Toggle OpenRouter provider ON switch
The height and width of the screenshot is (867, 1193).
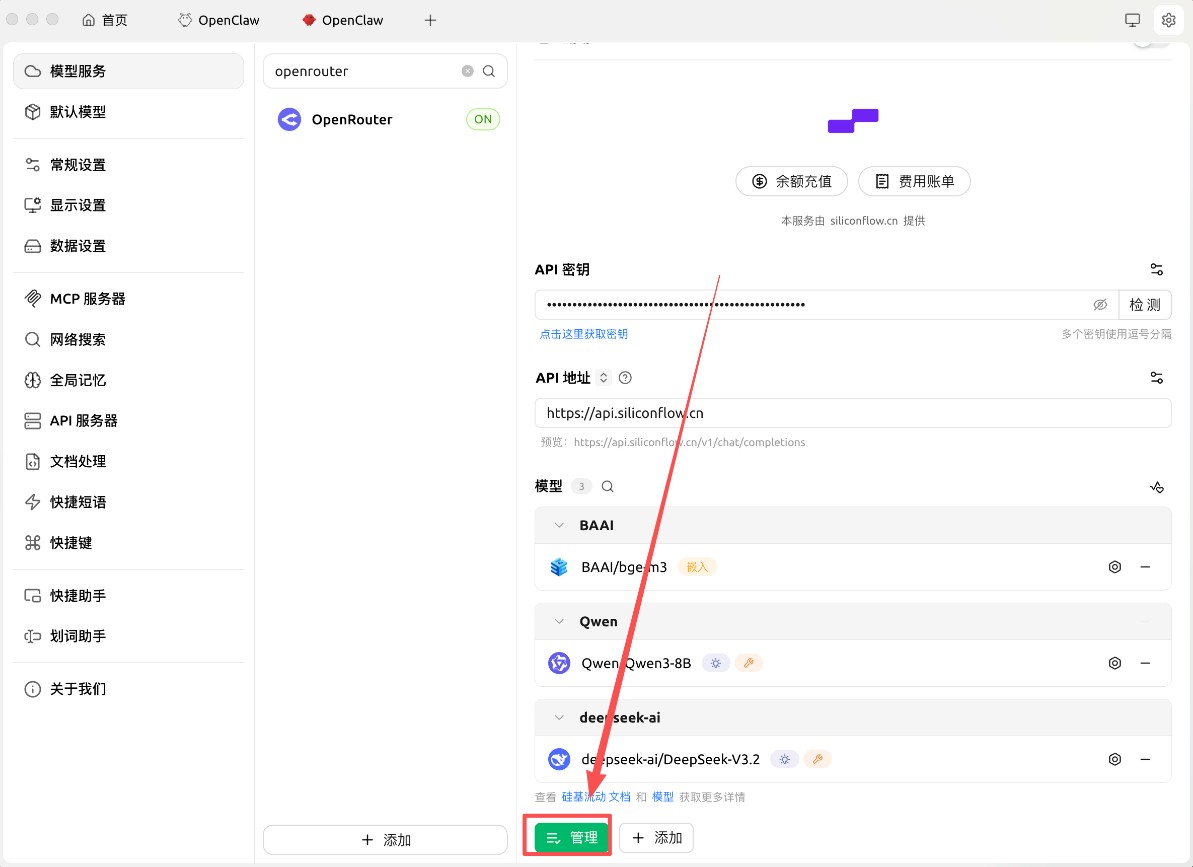click(483, 118)
